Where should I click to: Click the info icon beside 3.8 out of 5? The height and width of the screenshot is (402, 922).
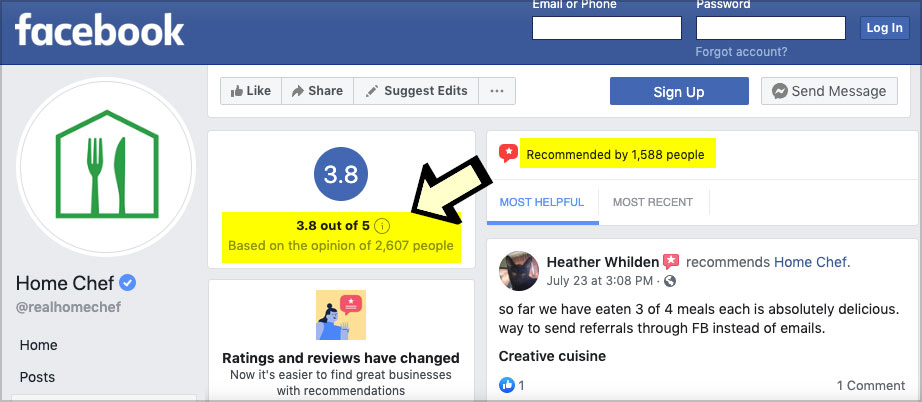click(x=382, y=226)
